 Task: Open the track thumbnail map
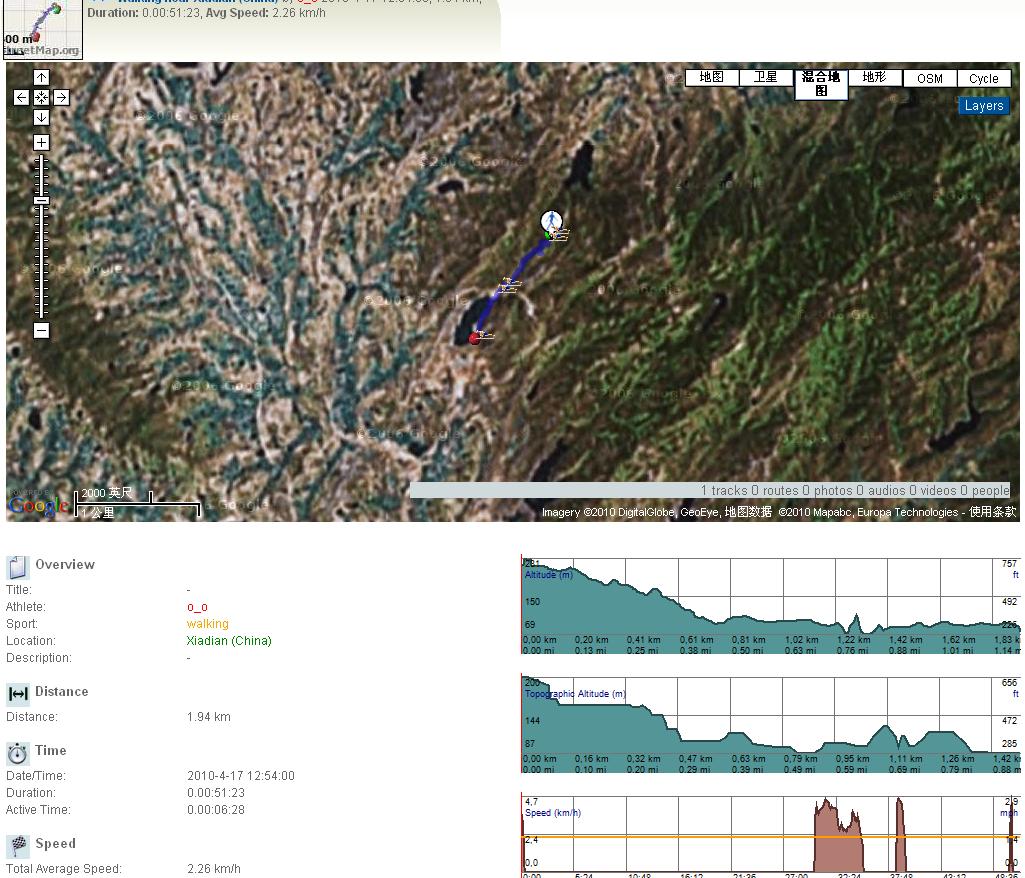tap(42, 29)
